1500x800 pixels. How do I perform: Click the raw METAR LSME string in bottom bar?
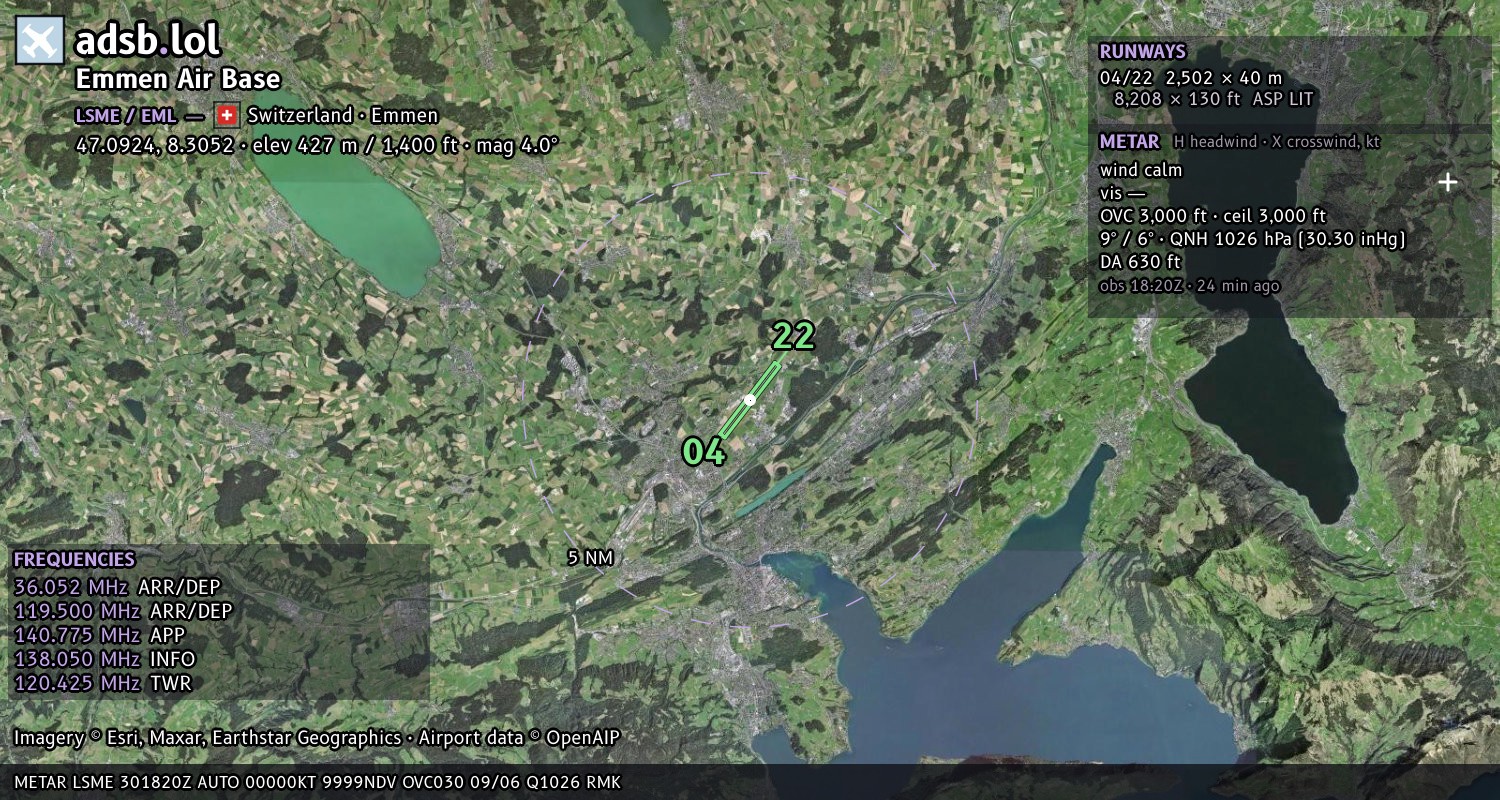(317, 782)
